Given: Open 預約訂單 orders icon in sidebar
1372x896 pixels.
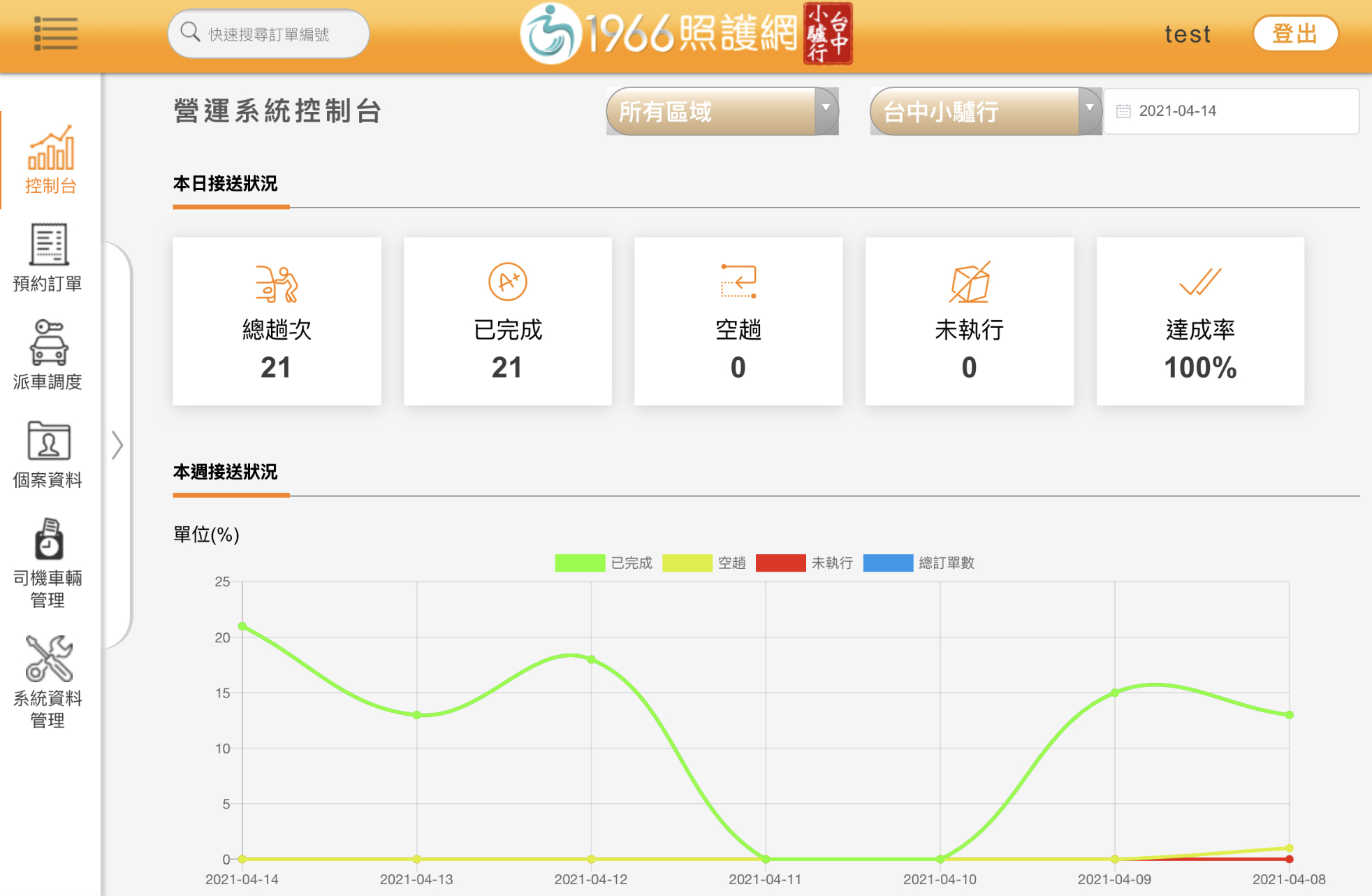Looking at the screenshot, I should pos(48,245).
